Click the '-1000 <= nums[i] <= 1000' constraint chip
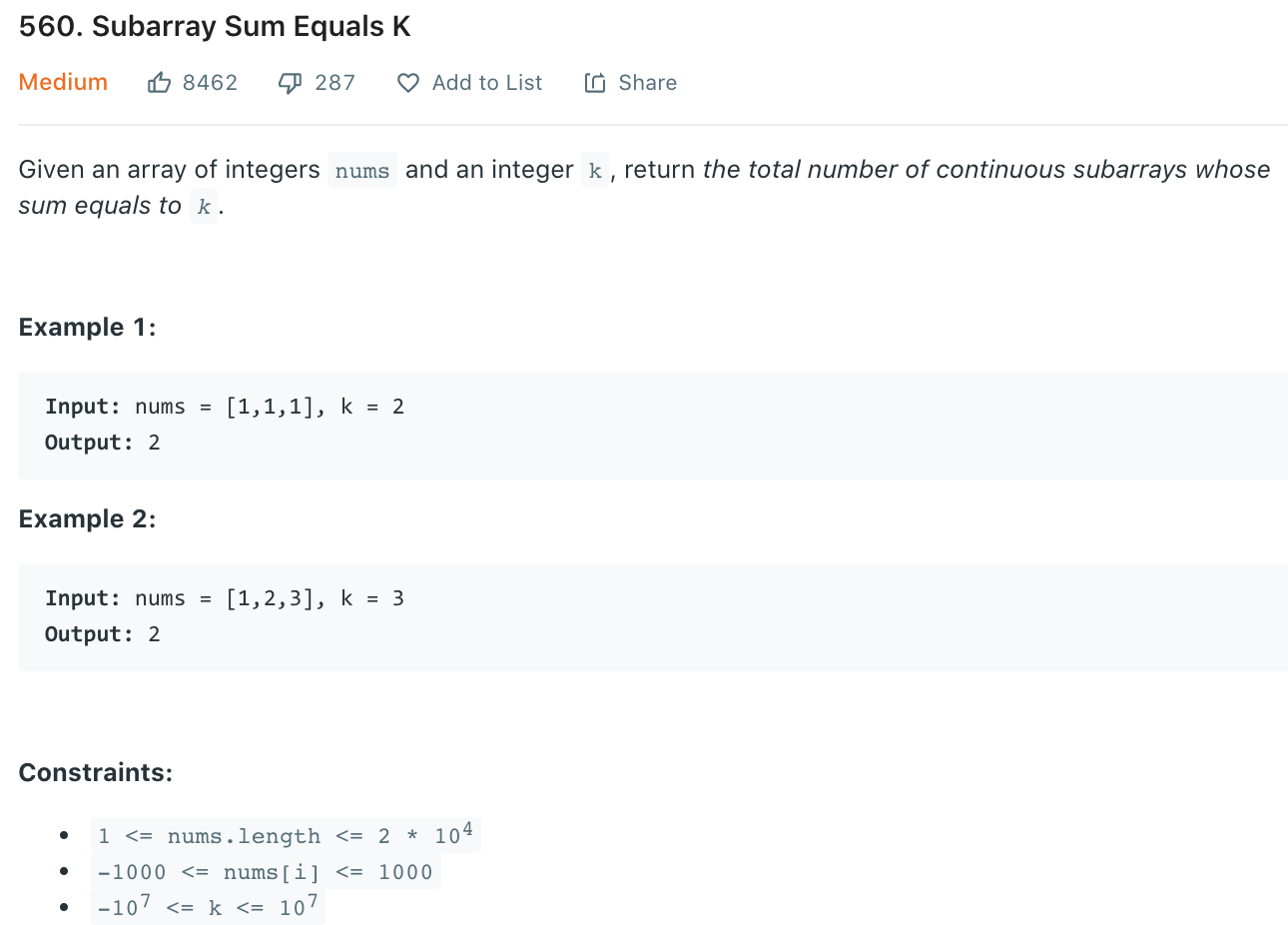This screenshot has height=925, width=1288. pyautogui.click(x=265, y=871)
